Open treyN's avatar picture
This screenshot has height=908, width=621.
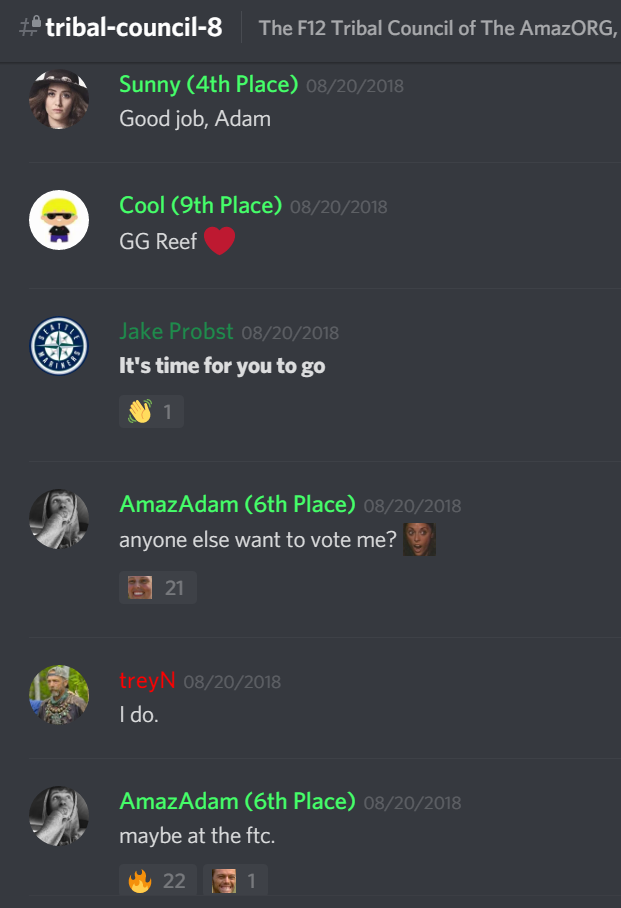pyautogui.click(x=59, y=695)
